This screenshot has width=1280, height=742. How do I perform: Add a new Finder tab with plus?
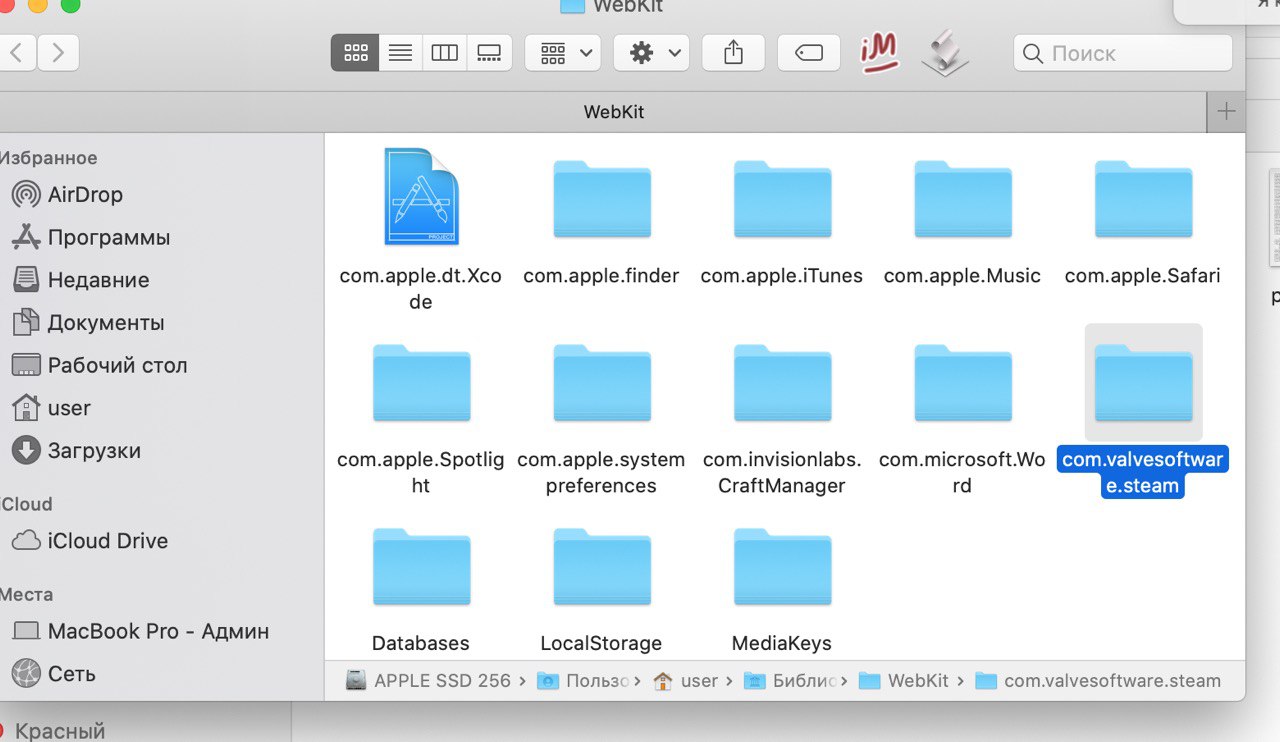(x=1227, y=112)
